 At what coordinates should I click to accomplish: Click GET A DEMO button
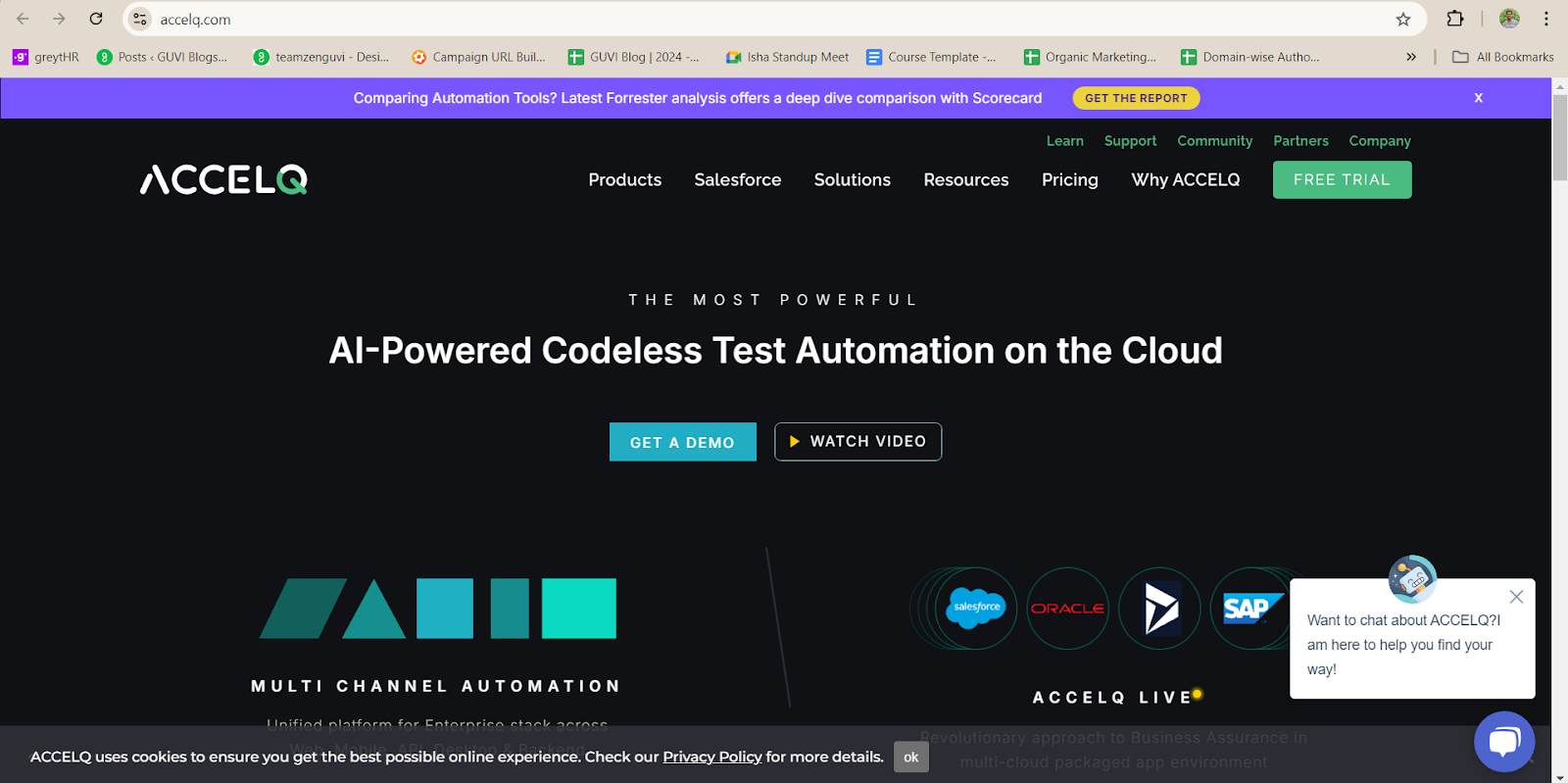(682, 442)
